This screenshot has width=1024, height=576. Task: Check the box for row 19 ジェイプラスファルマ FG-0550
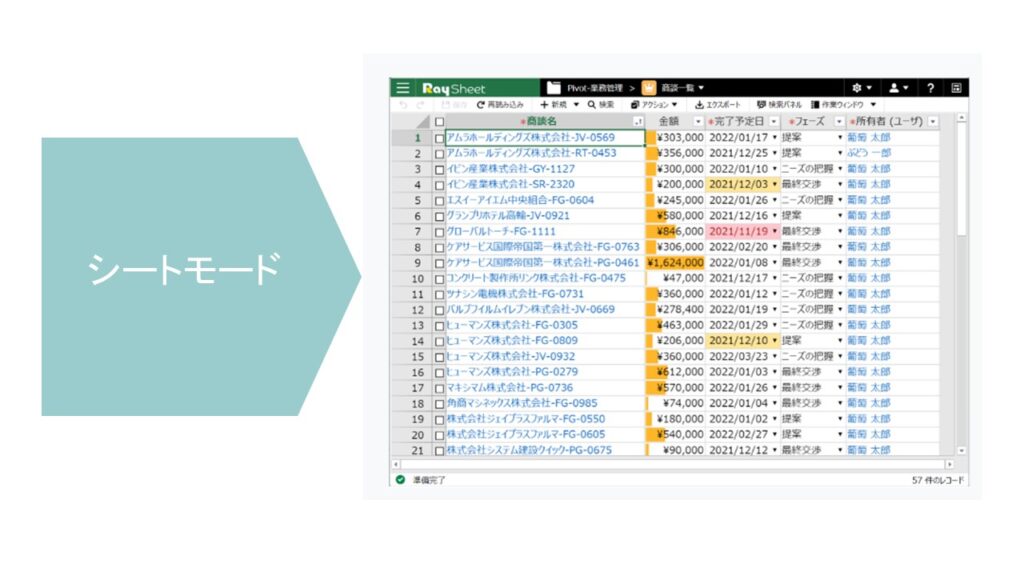pos(440,419)
